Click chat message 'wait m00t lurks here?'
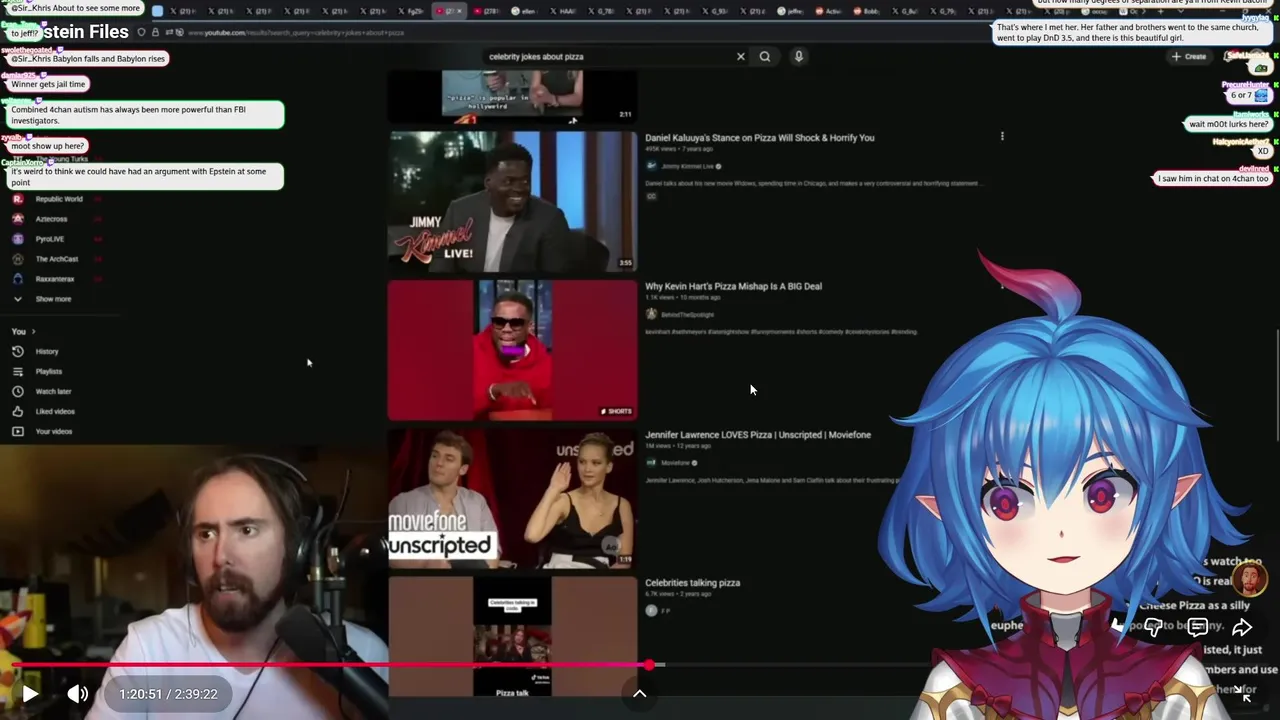This screenshot has width=1280, height=720. (1227, 124)
